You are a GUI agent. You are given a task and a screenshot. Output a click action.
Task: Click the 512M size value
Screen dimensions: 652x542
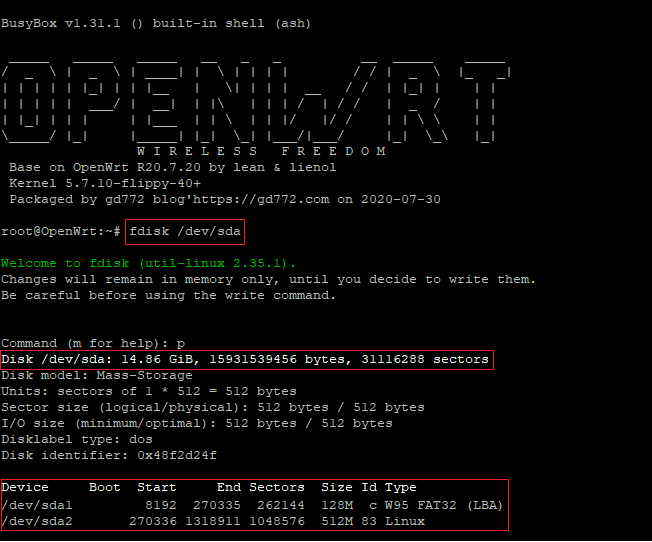pyautogui.click(x=337, y=521)
